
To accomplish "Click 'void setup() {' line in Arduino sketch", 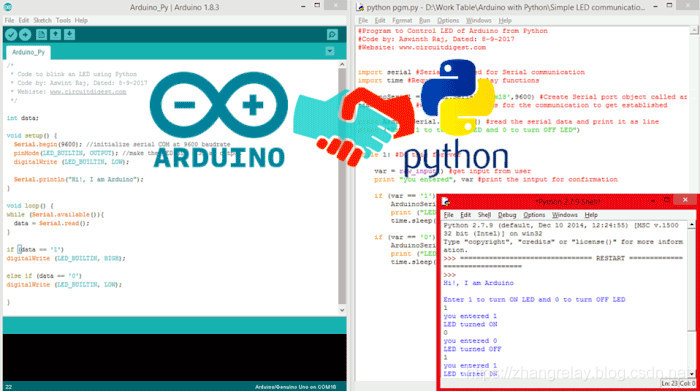I will coord(32,135).
